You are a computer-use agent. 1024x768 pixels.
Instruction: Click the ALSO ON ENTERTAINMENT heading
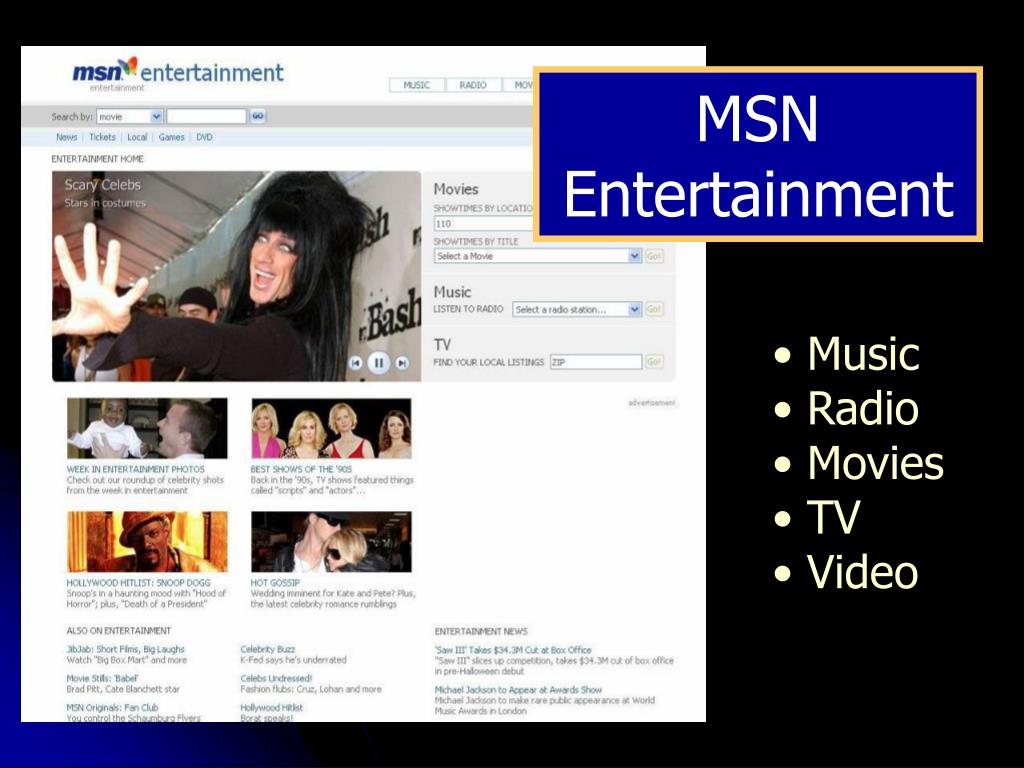(118, 631)
